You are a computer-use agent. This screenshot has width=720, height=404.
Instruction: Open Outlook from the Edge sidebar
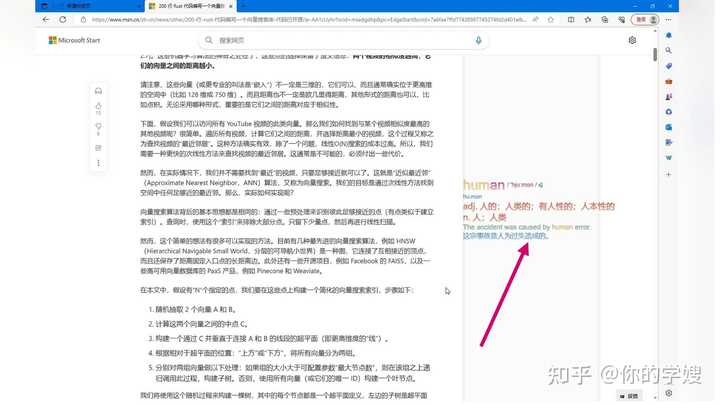tap(669, 127)
